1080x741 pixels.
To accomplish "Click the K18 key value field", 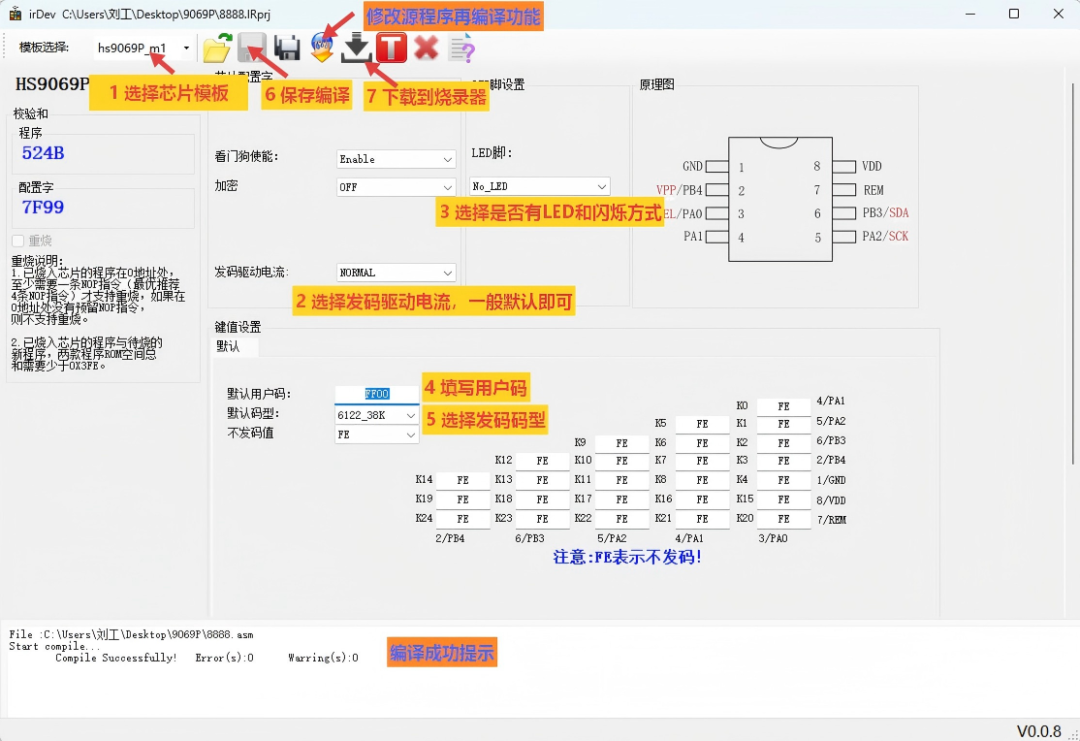I will pos(542,499).
